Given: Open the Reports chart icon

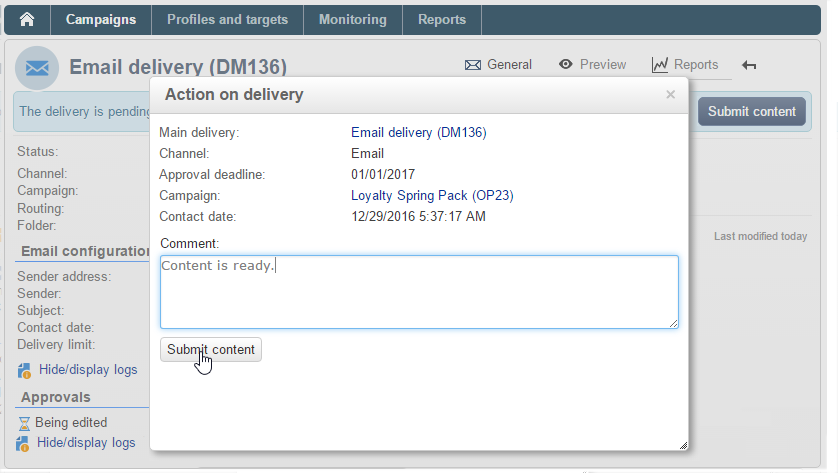Looking at the screenshot, I should click(x=659, y=65).
